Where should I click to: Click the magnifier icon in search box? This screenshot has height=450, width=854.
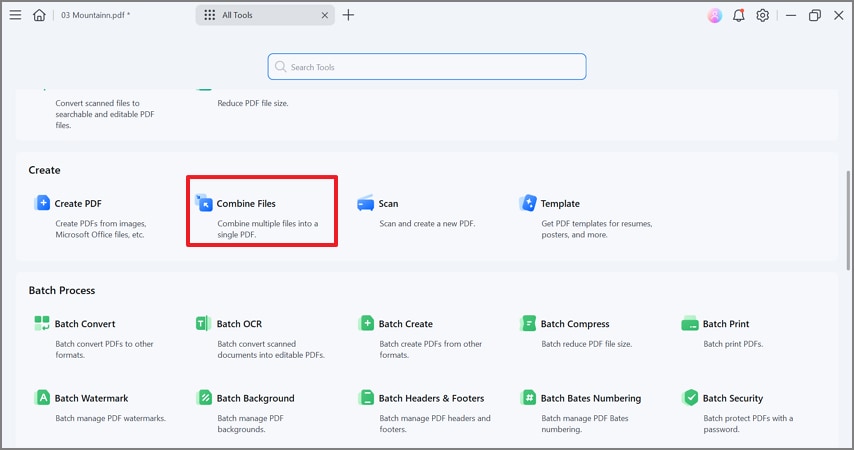pos(280,66)
